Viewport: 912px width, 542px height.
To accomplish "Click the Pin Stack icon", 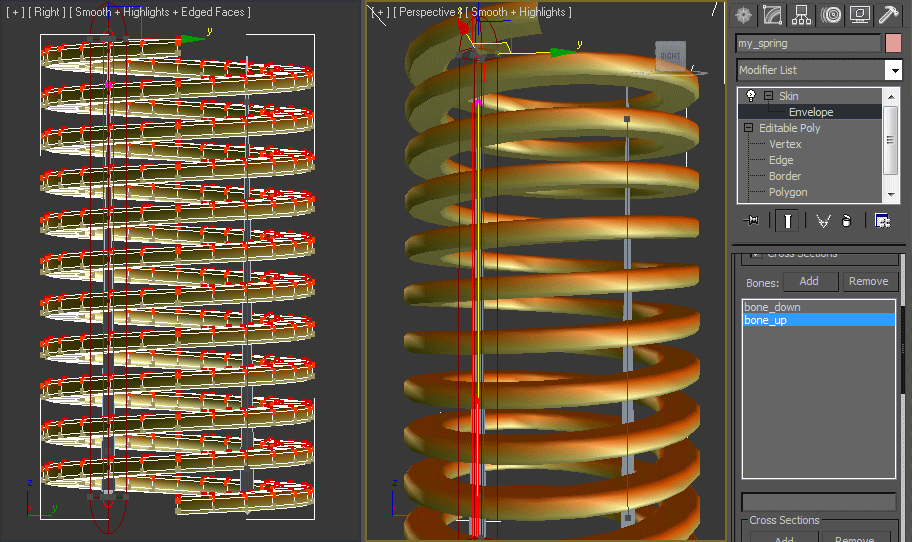I will click(x=753, y=221).
